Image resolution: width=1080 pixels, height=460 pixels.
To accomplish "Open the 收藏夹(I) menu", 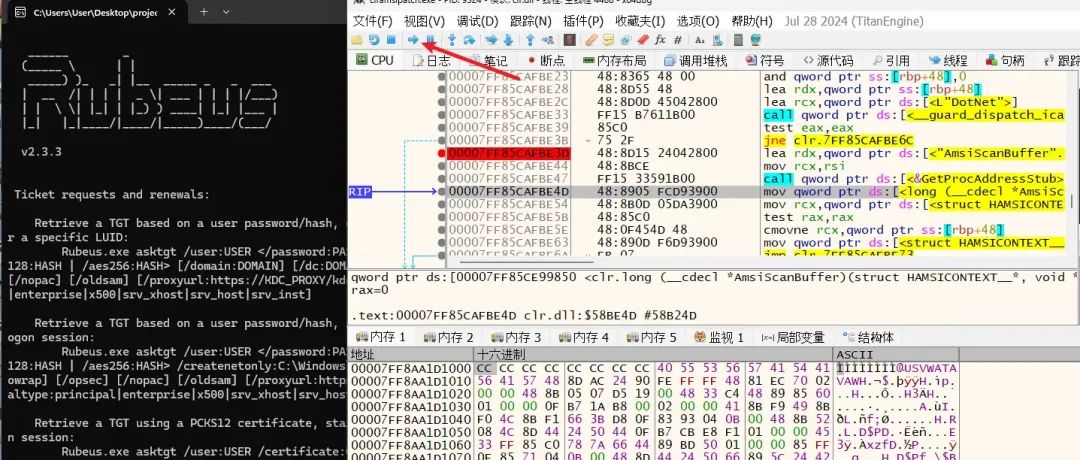I will (x=640, y=21).
